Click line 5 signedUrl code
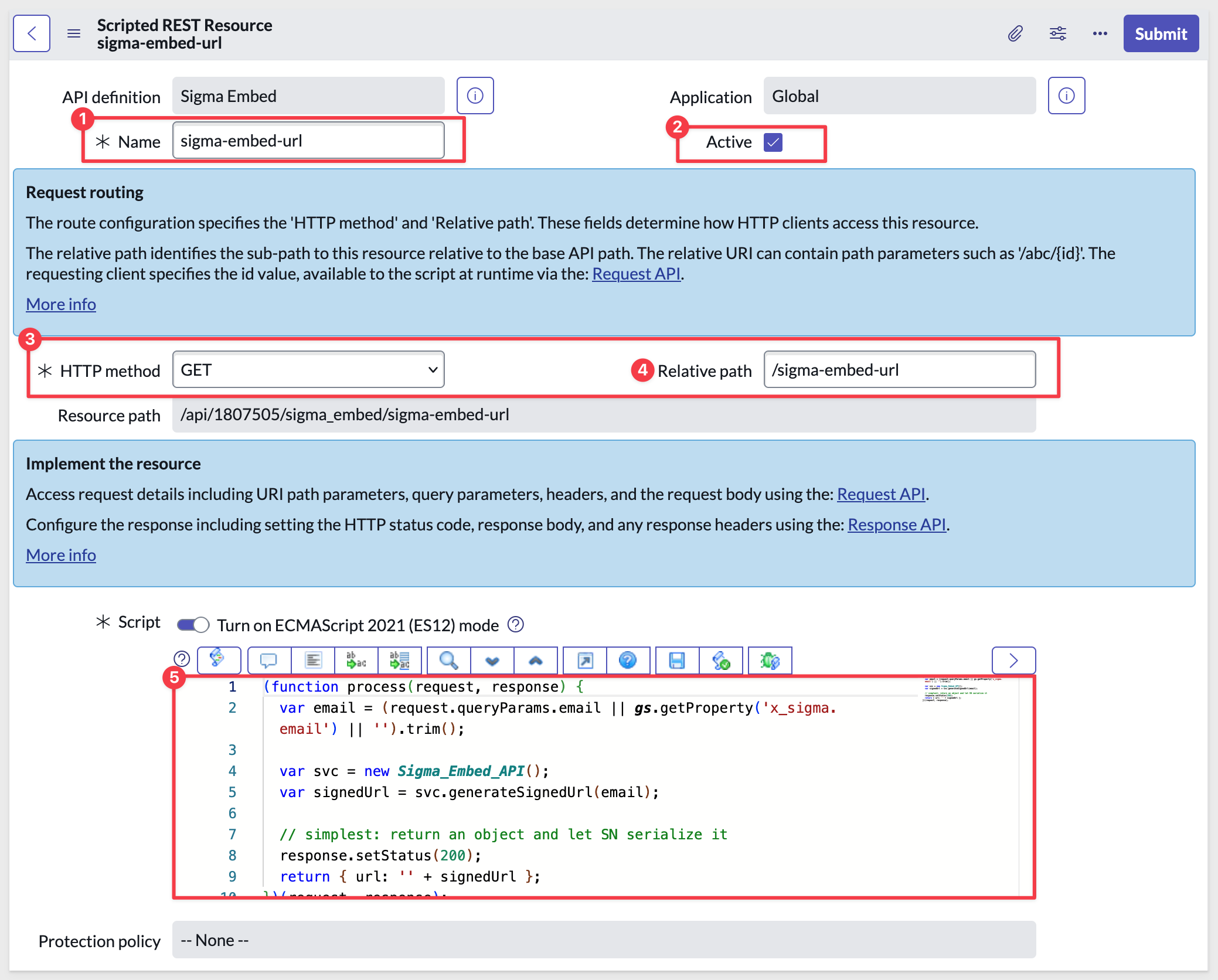The width and height of the screenshot is (1218, 980). point(469,792)
